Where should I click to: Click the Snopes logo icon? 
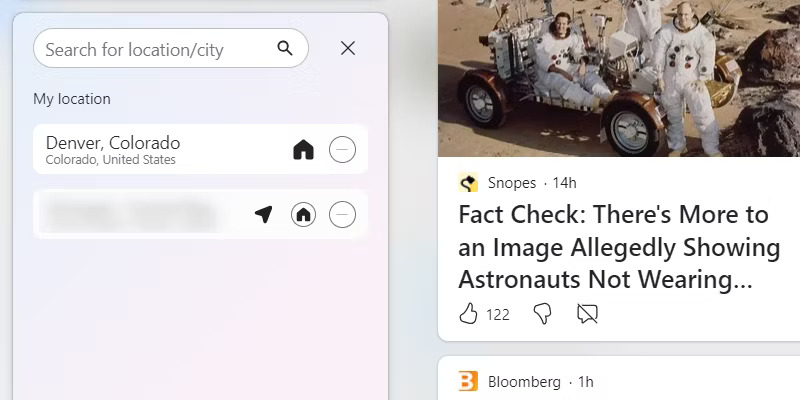pyautogui.click(x=468, y=182)
